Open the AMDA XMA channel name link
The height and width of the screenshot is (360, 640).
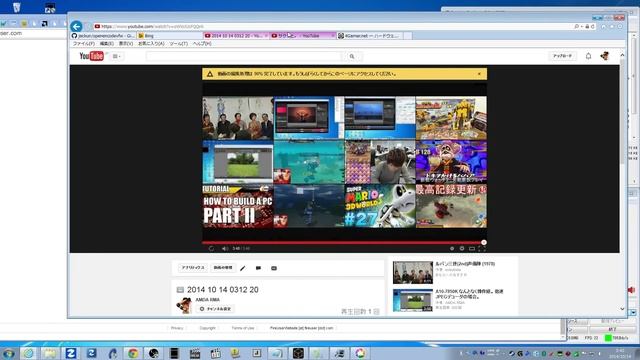point(207,300)
